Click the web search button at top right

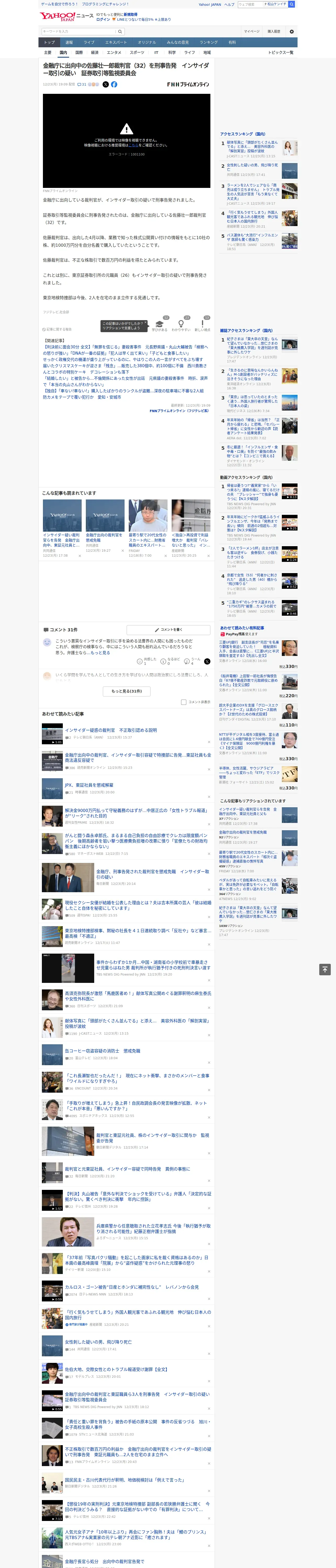coord(292,4)
